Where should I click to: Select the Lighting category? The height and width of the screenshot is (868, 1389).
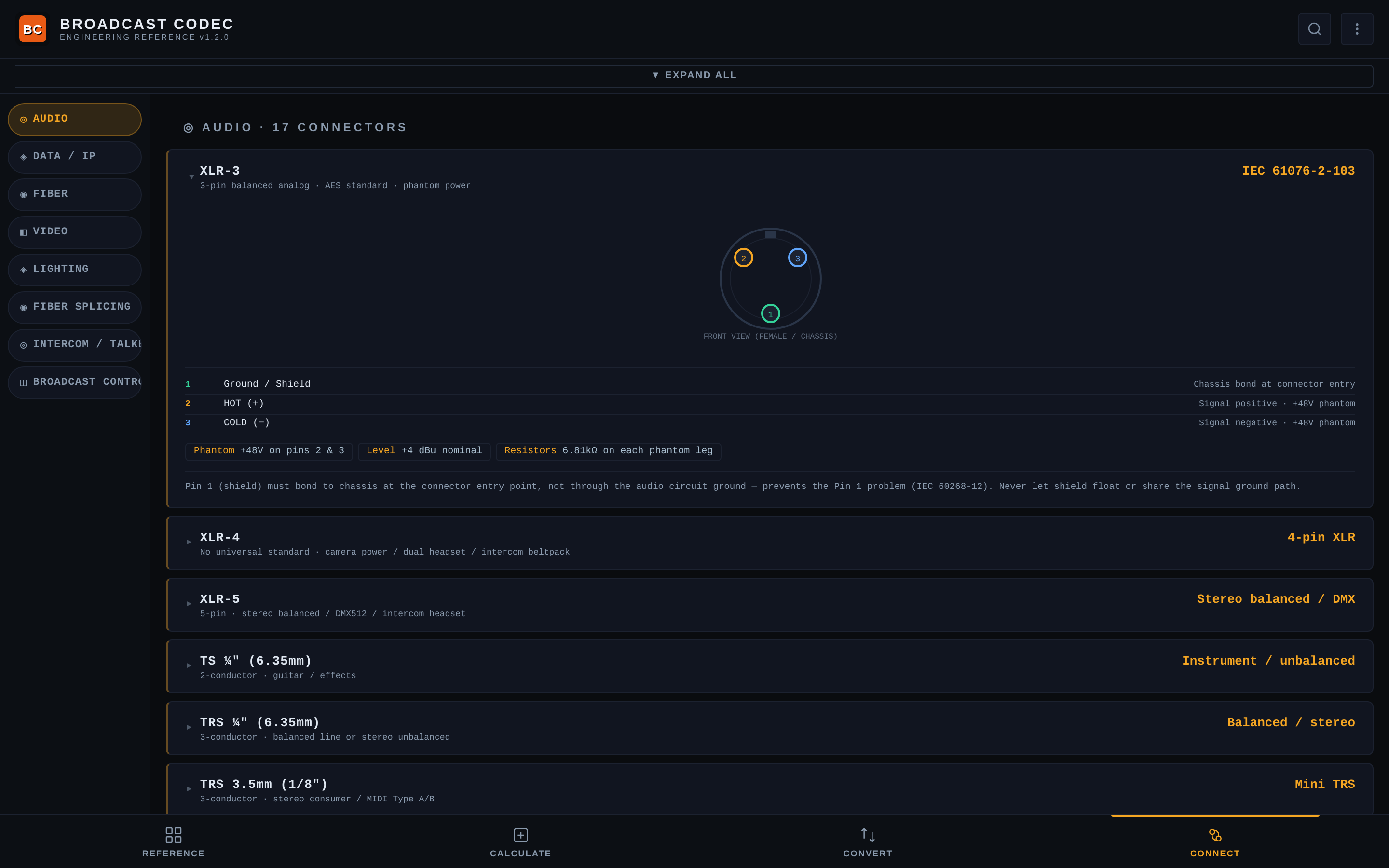[75, 270]
